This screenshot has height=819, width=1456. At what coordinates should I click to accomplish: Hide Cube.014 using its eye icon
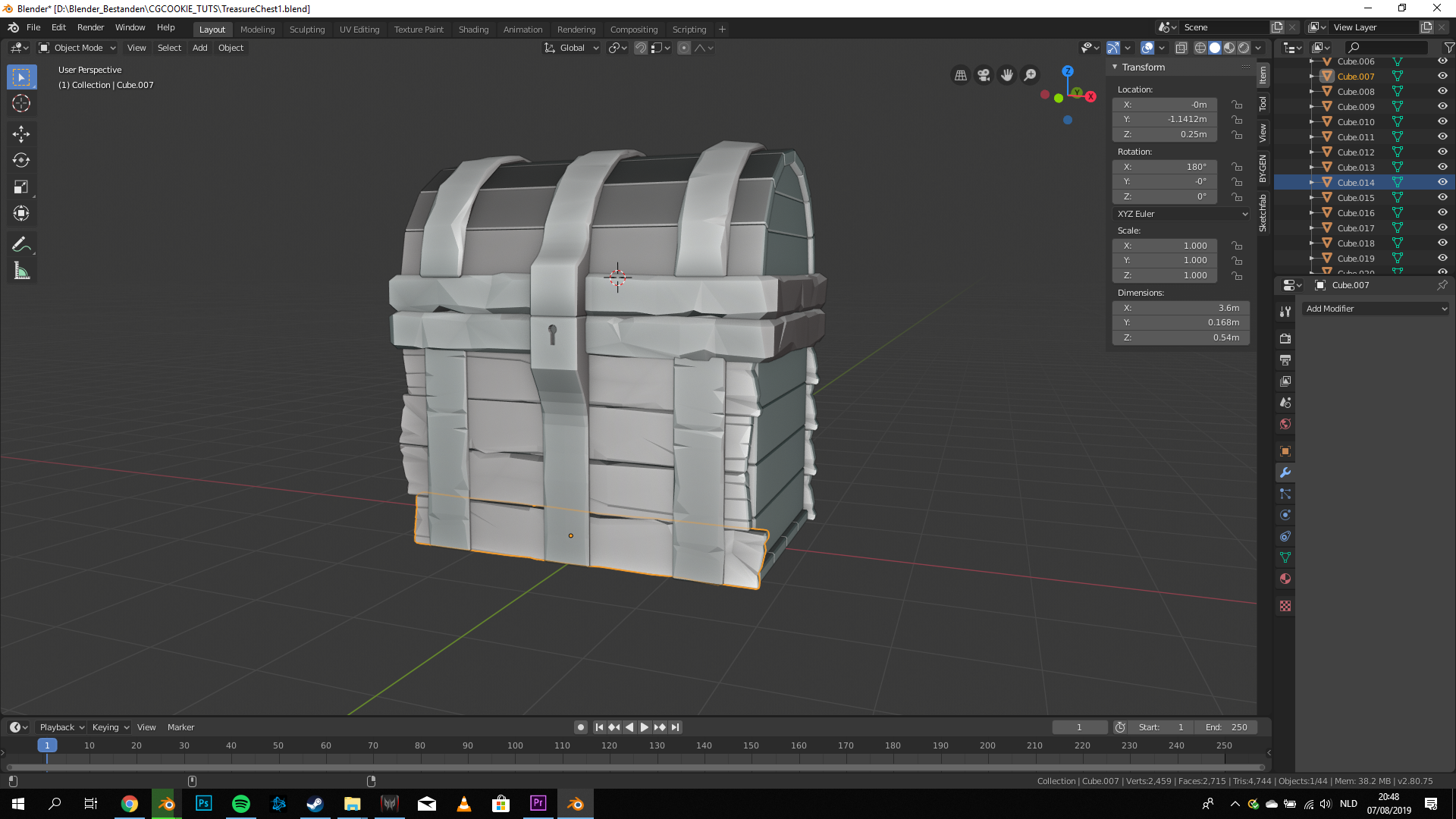(1442, 182)
